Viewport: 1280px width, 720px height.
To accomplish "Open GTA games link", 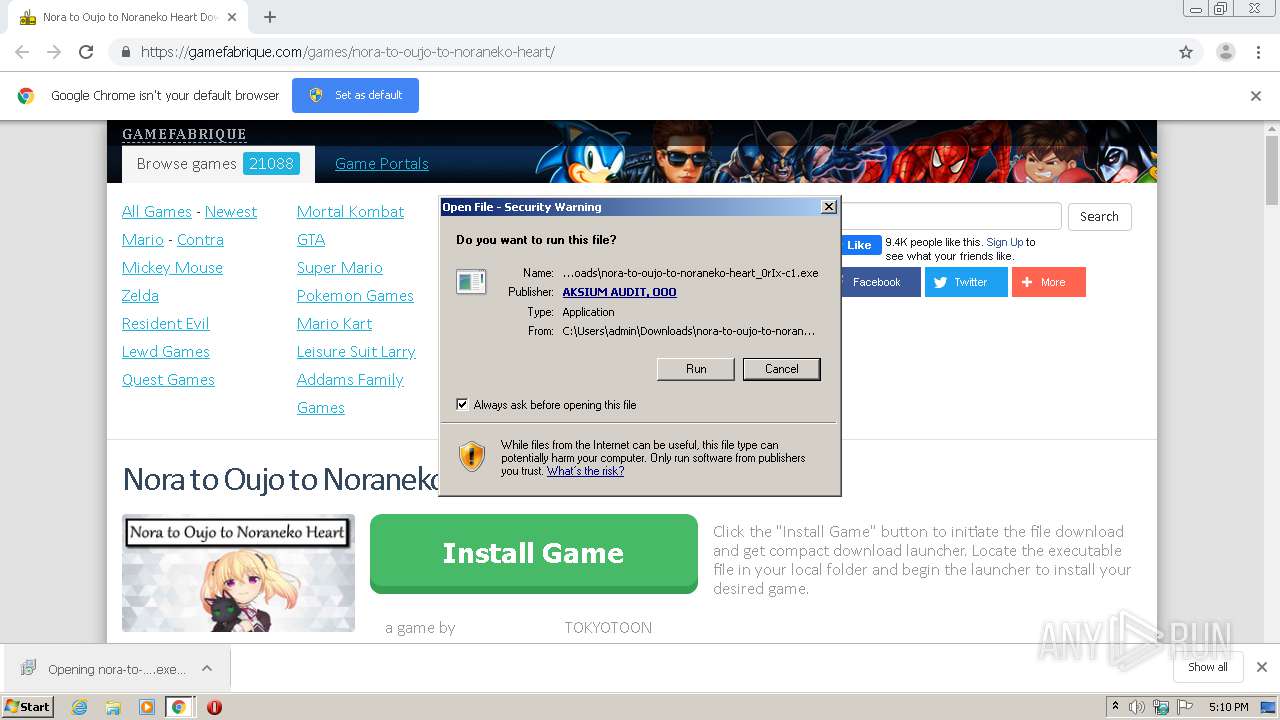I will click(311, 240).
